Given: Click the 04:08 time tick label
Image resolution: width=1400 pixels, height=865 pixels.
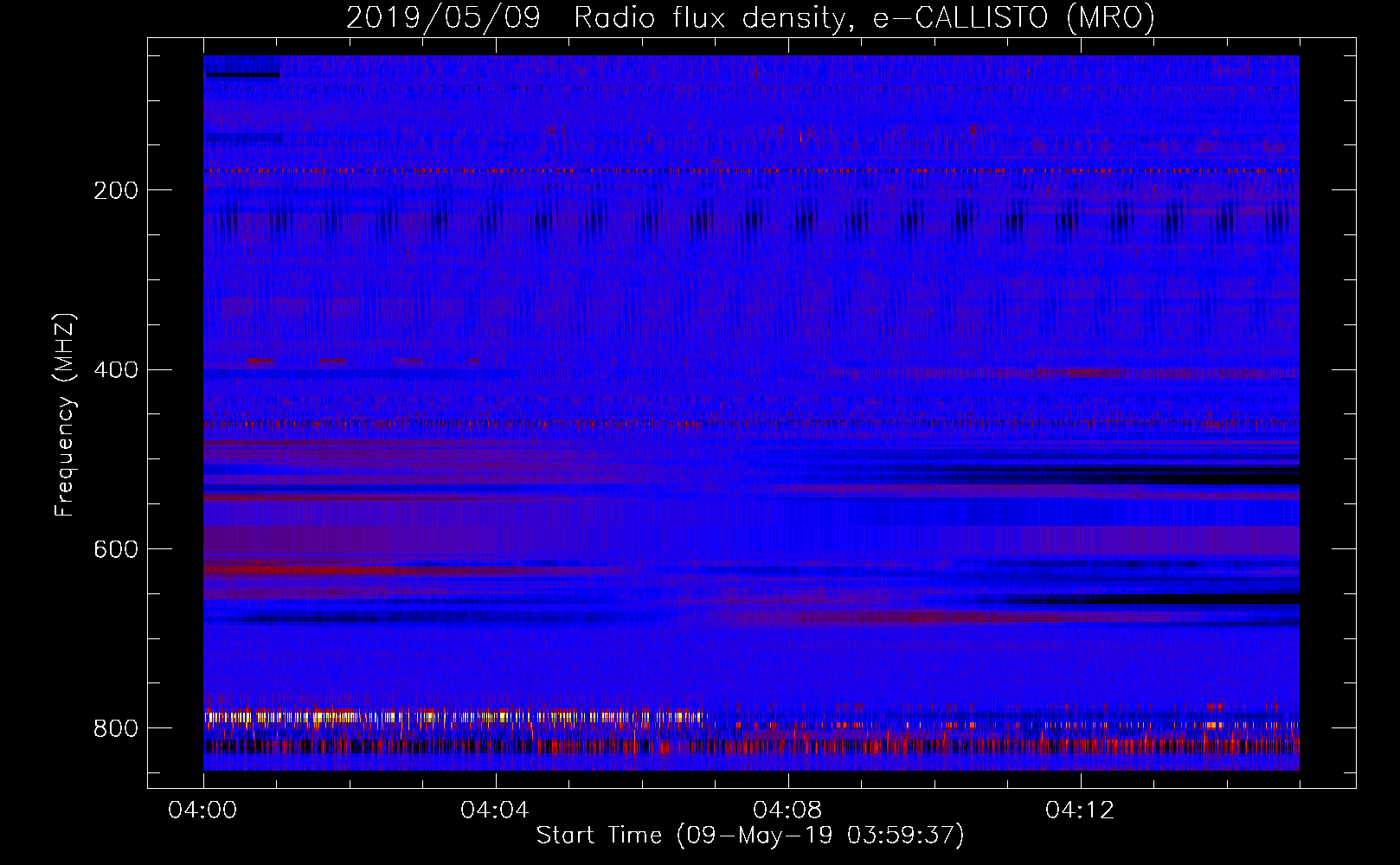Looking at the screenshot, I should (787, 811).
